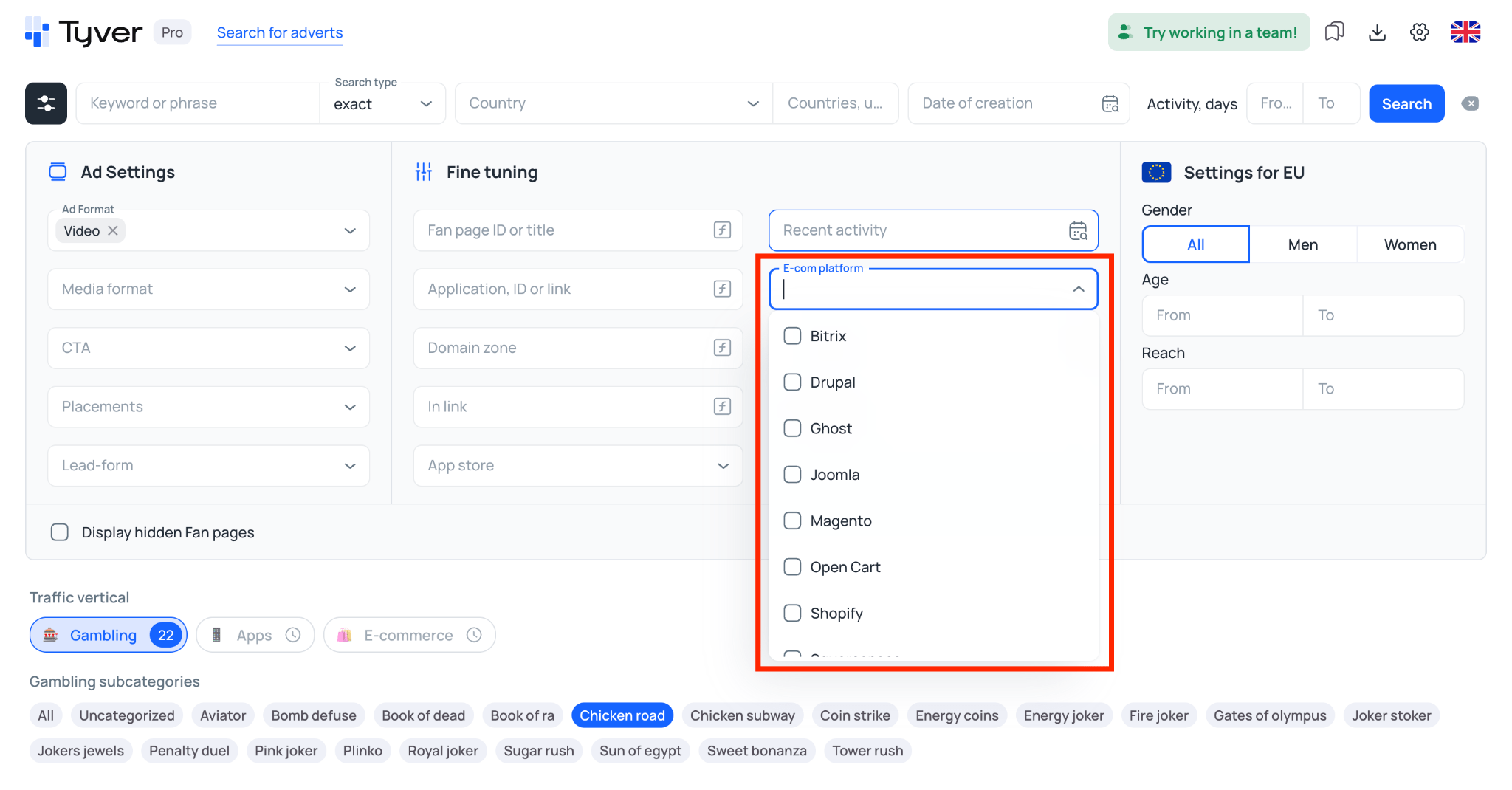Select the Women gender tab
The image size is (1512, 790).
[x=1410, y=244]
